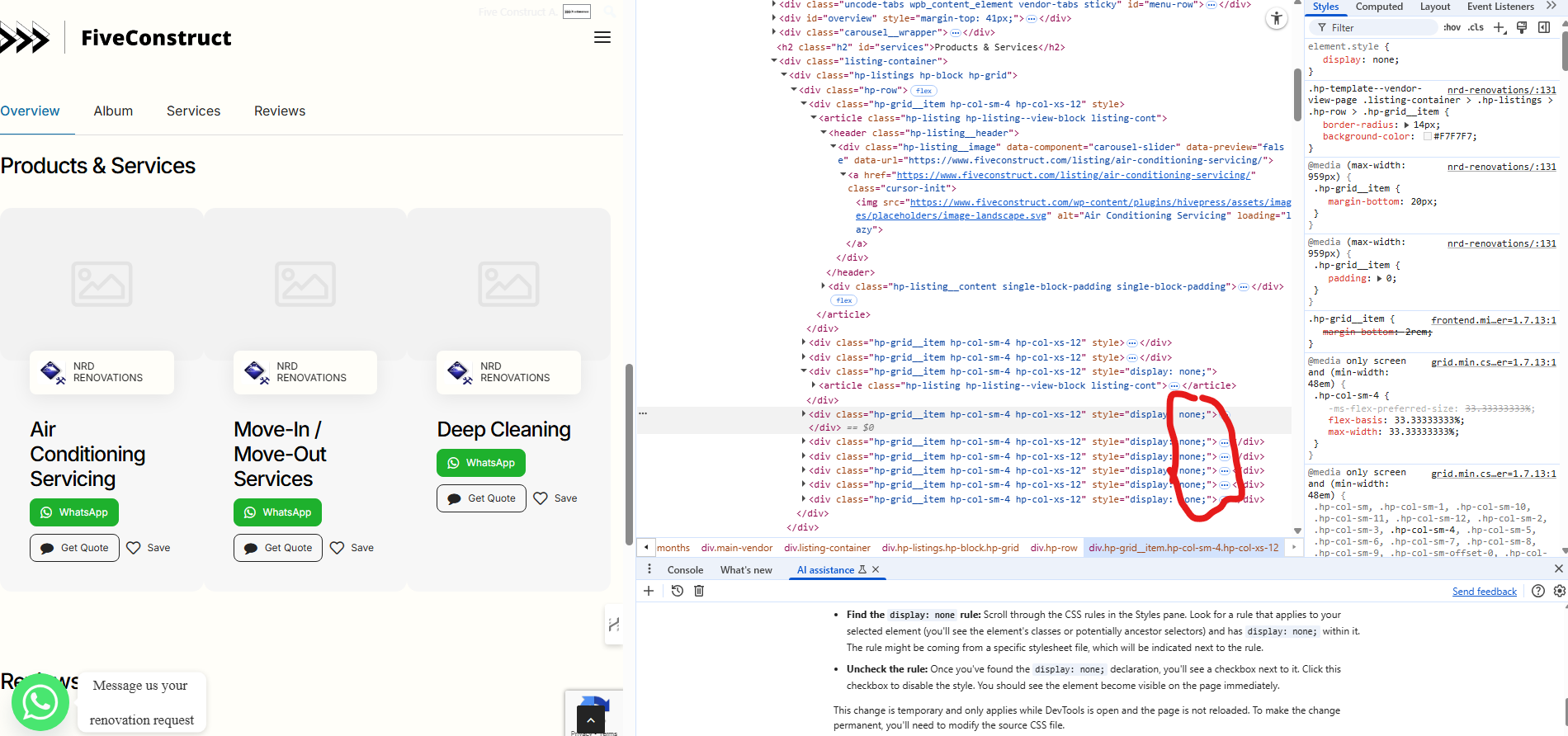
Task: Close the AI assistance tab with its X
Action: coord(876,569)
